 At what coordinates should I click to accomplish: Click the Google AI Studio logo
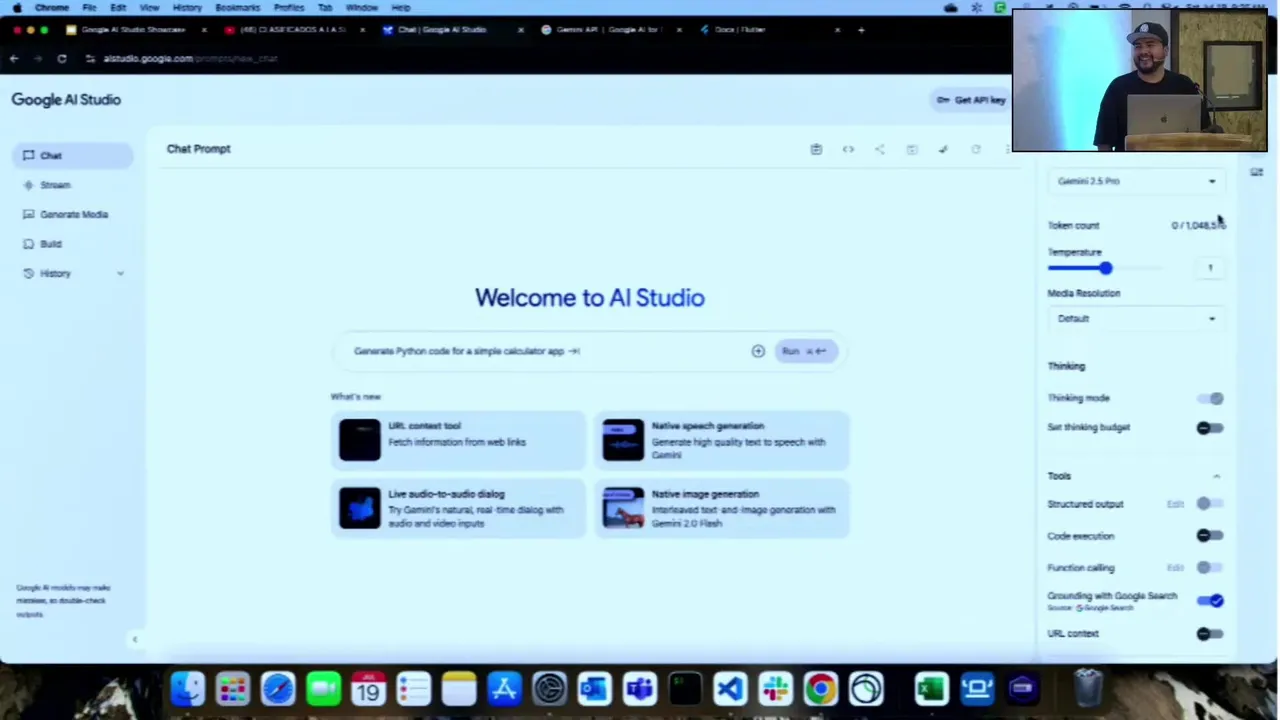(x=66, y=100)
